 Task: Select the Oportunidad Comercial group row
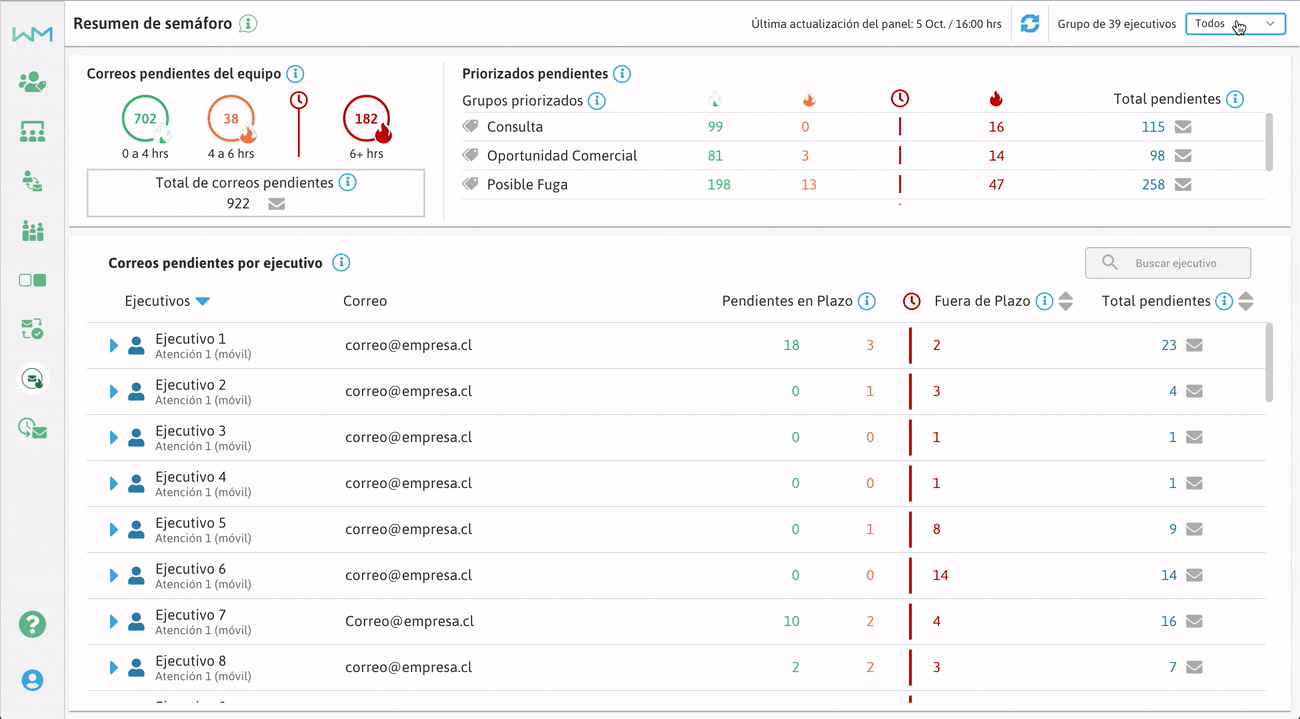pos(561,156)
